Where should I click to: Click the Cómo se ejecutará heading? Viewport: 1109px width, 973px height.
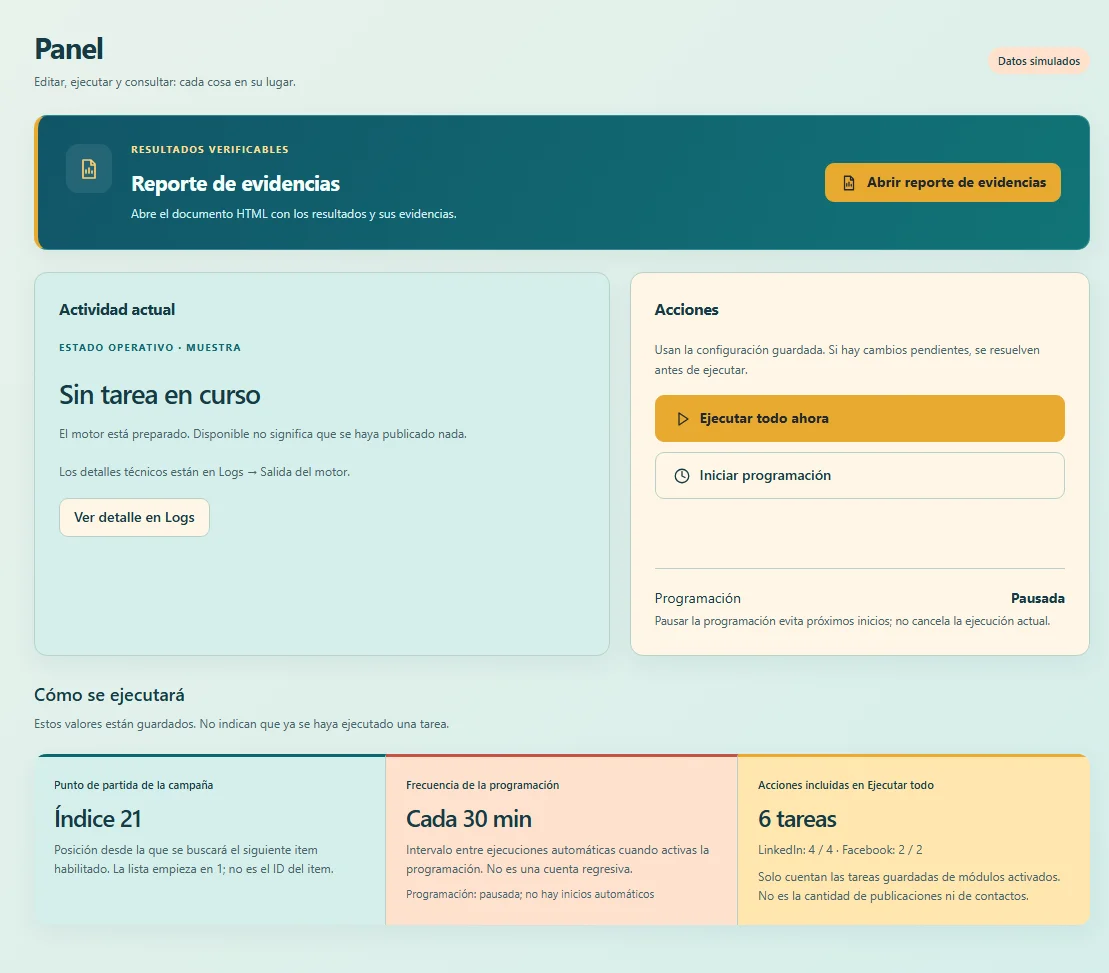110,695
